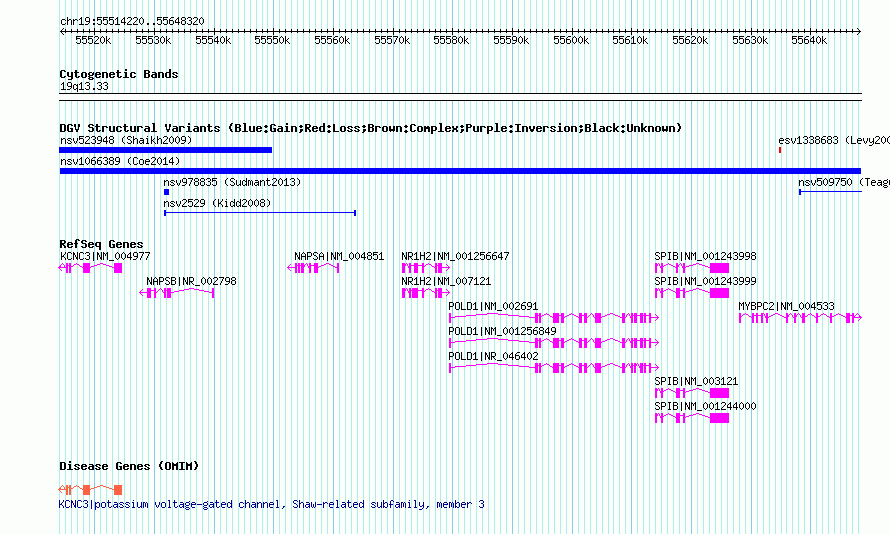This screenshot has width=890, height=534.
Task: Click the NAPSB|NR_002798 gene glyph
Action: [x=177, y=293]
